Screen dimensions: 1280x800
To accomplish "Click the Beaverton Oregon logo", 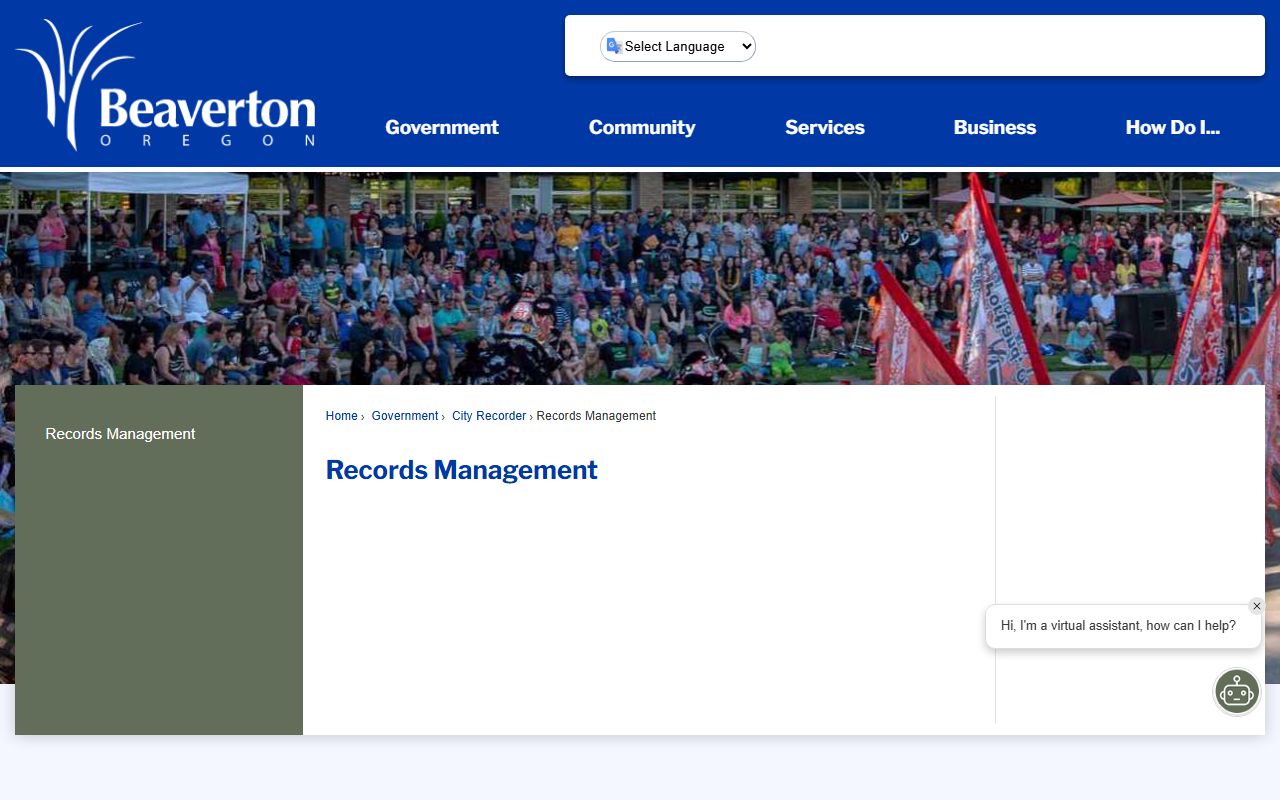I will (166, 85).
